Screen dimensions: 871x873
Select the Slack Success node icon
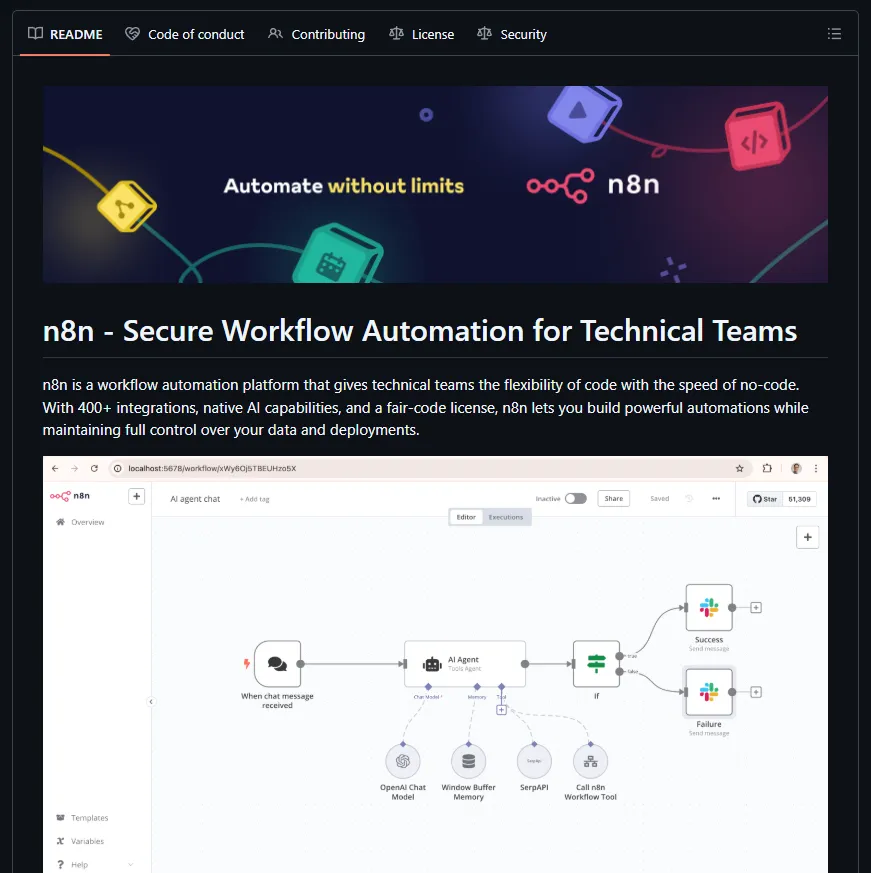coord(709,607)
